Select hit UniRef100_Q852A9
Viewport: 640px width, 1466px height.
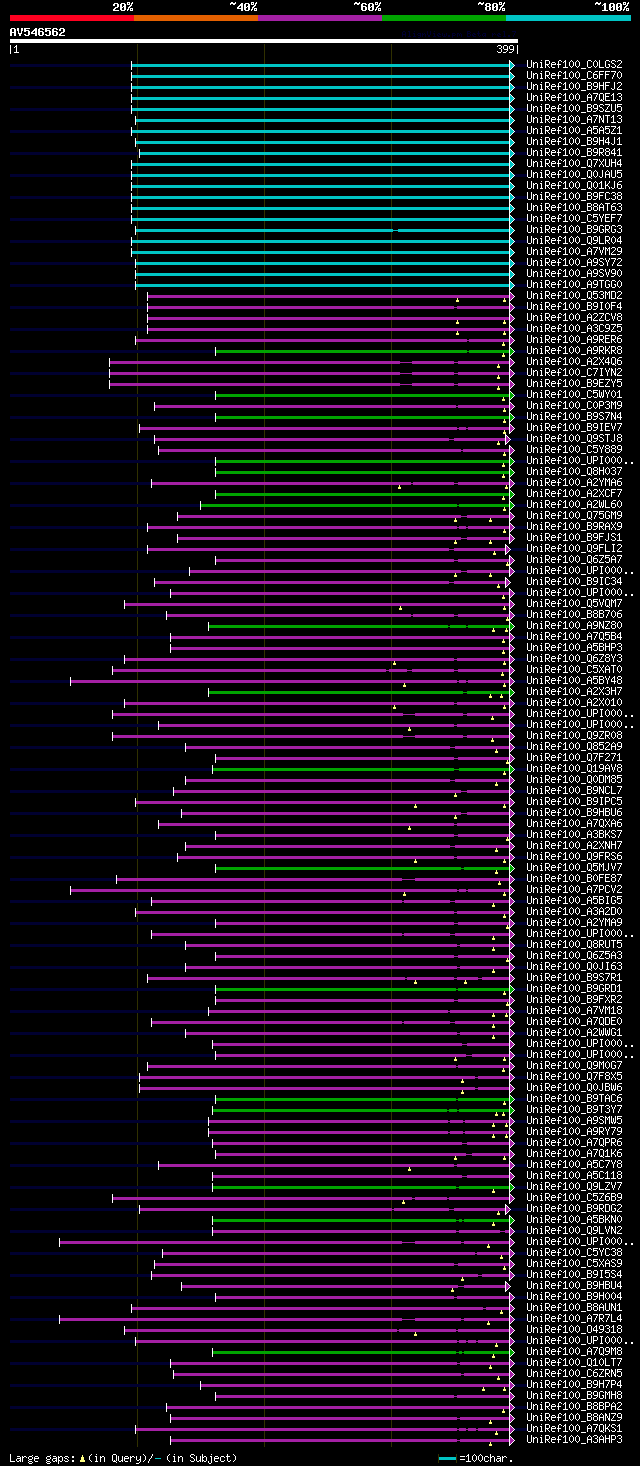[573, 747]
